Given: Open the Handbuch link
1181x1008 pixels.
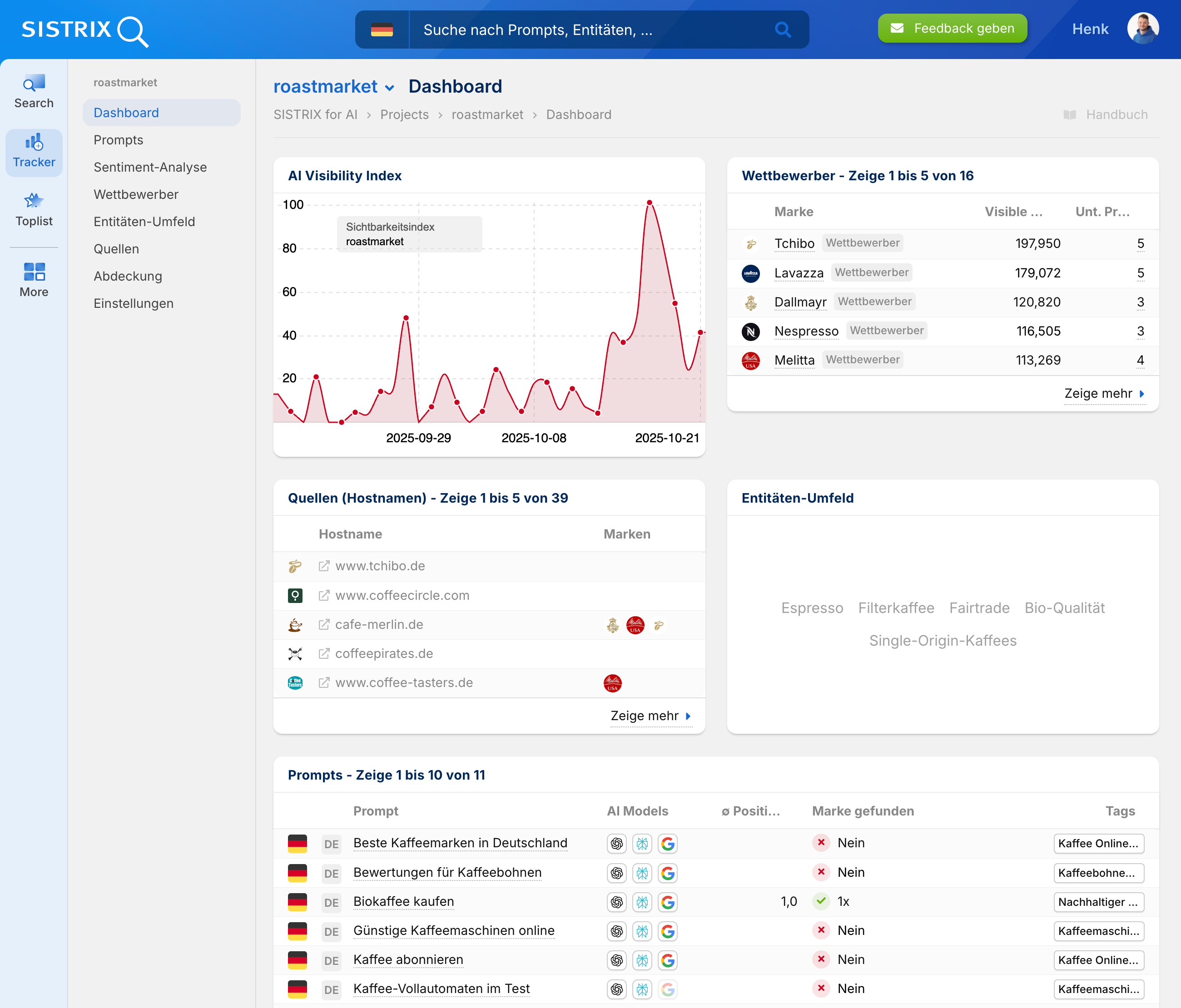Looking at the screenshot, I should (x=1116, y=114).
